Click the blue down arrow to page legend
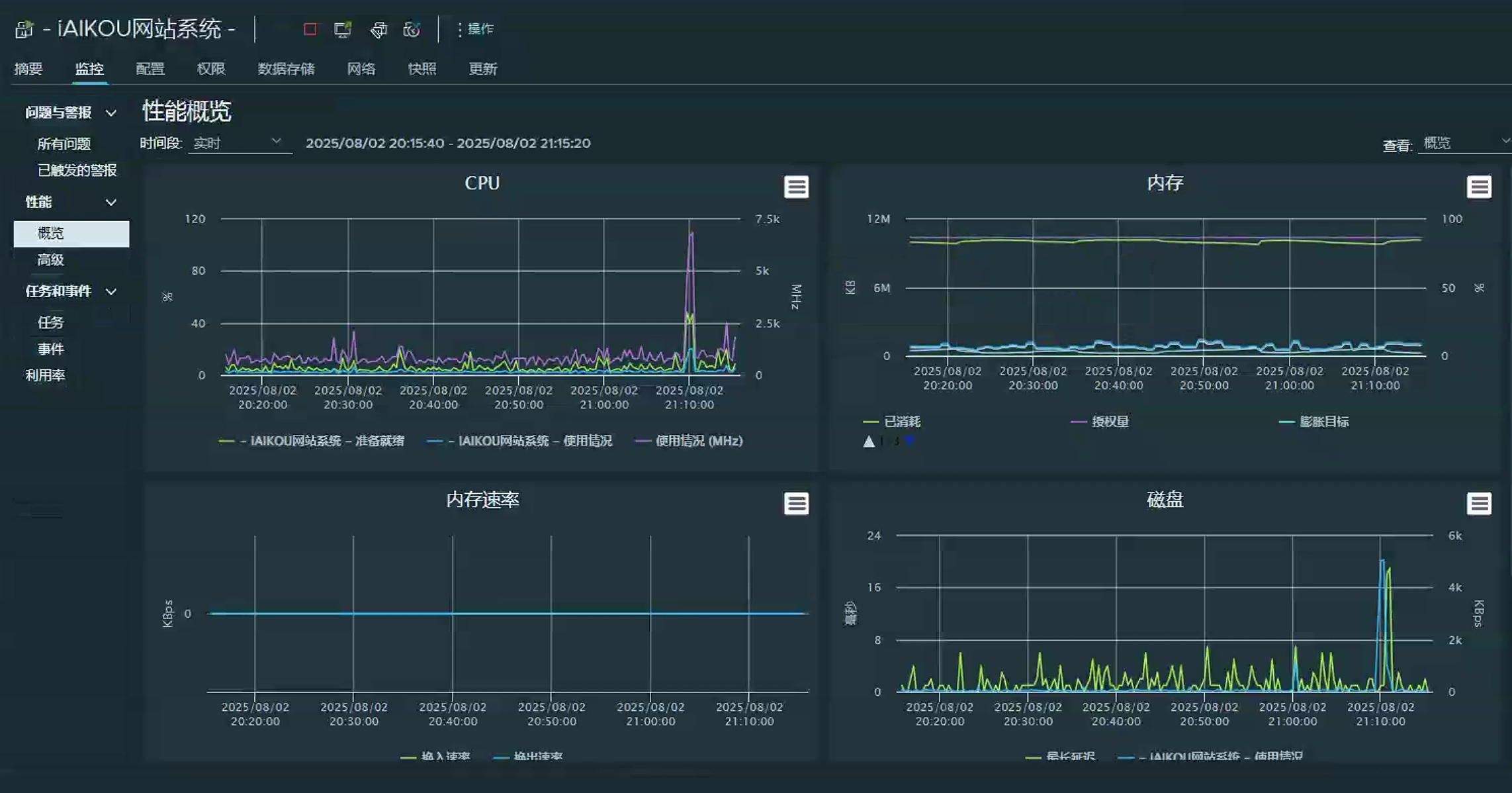Viewport: 1512px width, 793px height. tap(909, 440)
